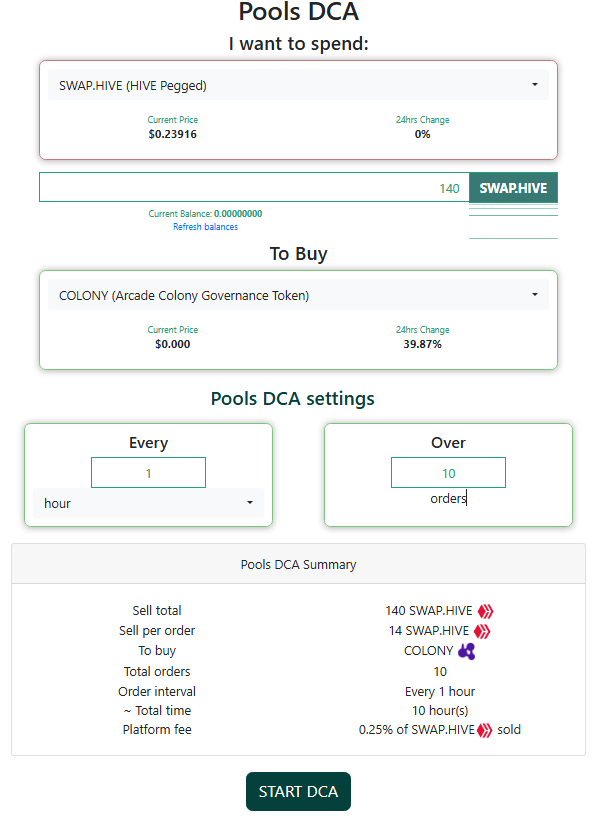This screenshot has height=818, width=611.
Task: Click the purple COLONY token icon
Action: (466, 651)
